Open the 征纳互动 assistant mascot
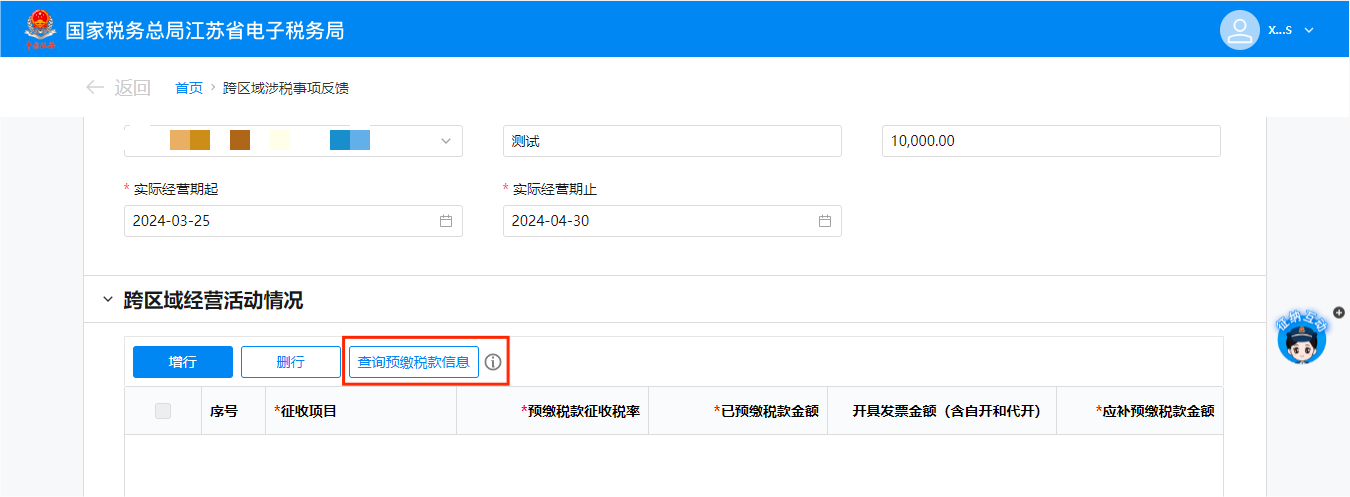The height and width of the screenshot is (497, 1350). click(x=1302, y=341)
